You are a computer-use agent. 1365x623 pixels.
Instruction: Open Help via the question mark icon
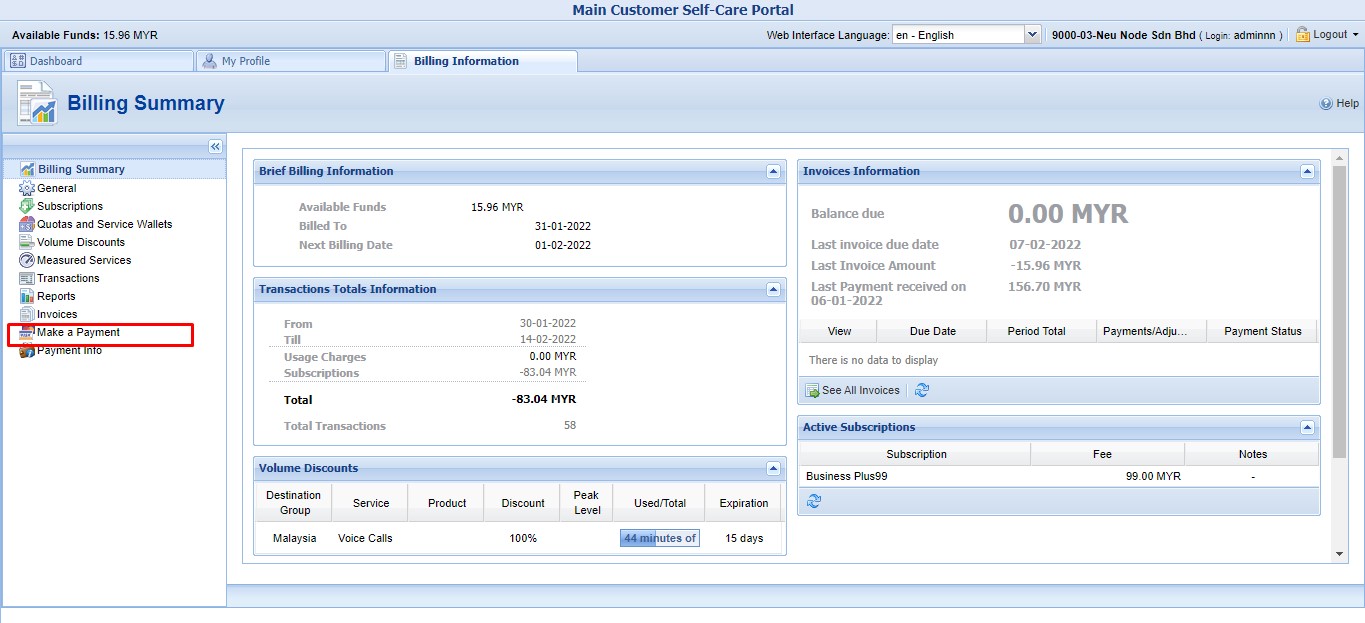pos(1326,103)
